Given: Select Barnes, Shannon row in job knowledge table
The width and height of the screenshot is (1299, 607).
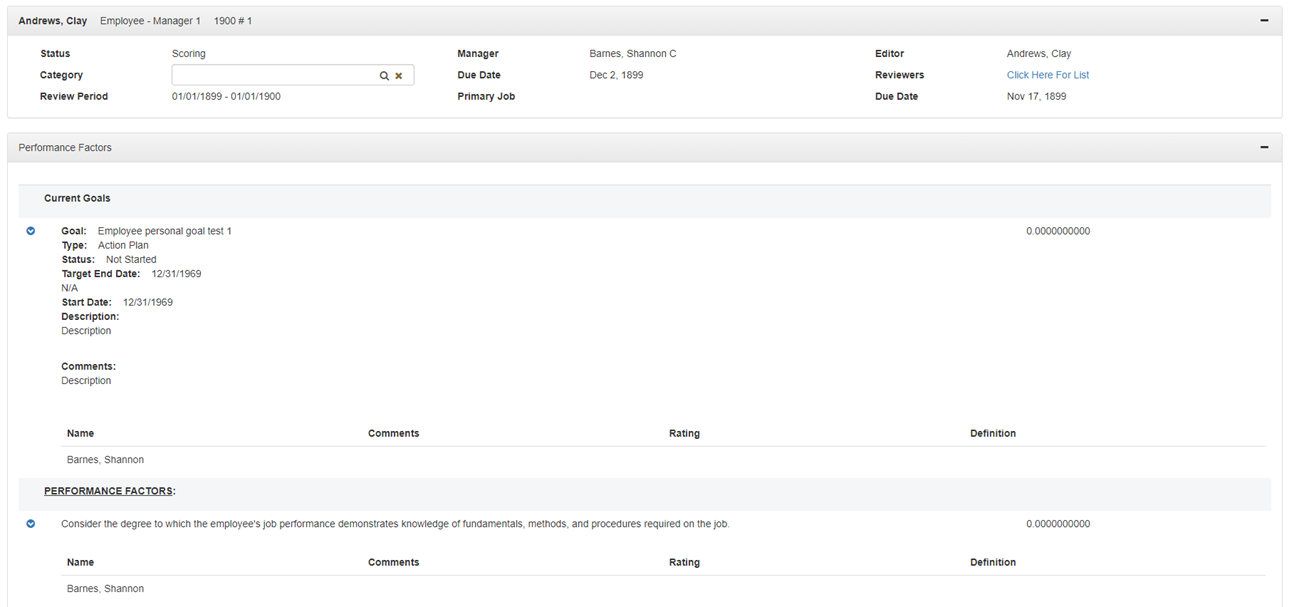Looking at the screenshot, I should tap(105, 589).
